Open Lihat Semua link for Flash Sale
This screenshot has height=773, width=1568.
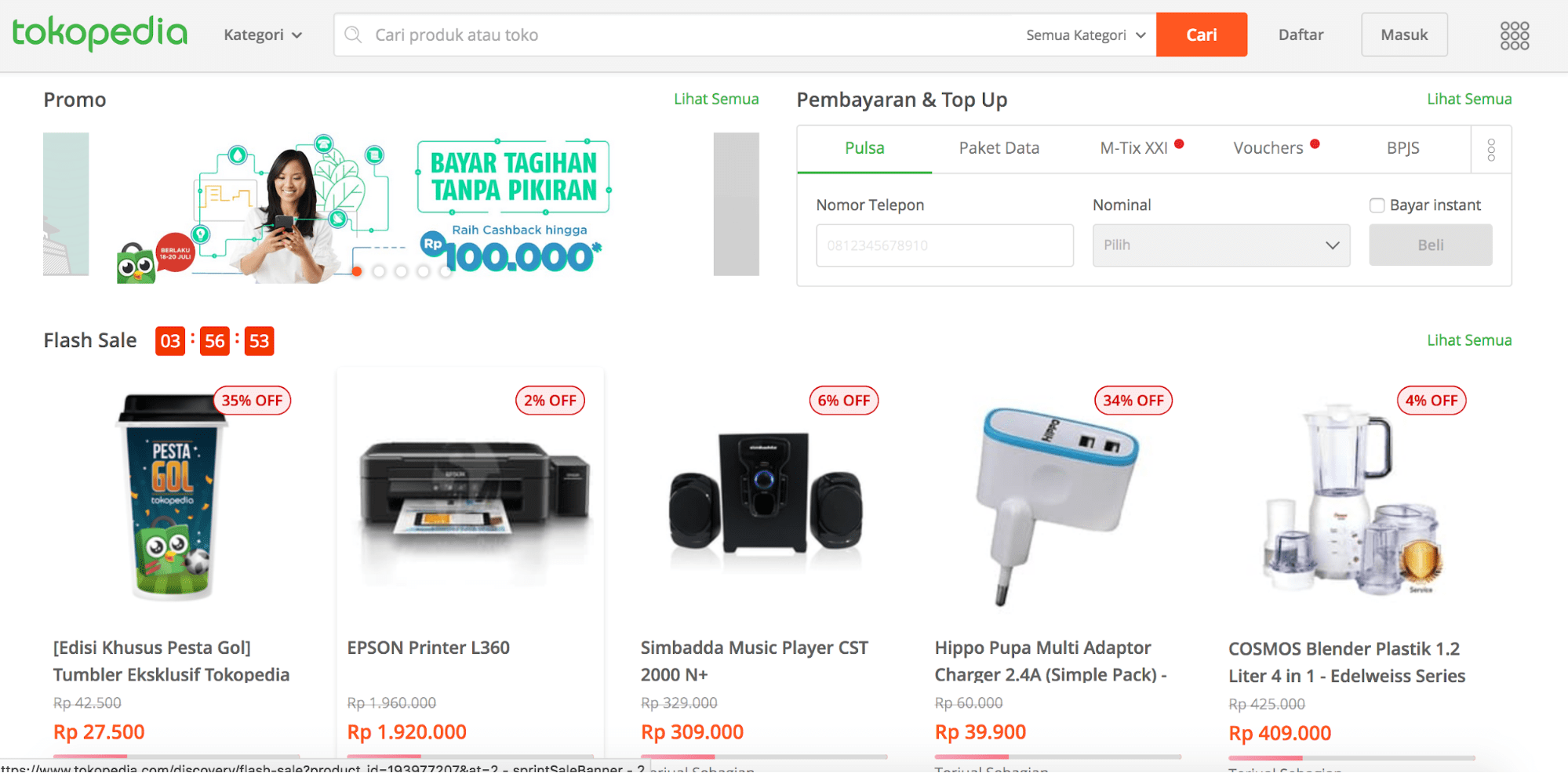point(1469,340)
